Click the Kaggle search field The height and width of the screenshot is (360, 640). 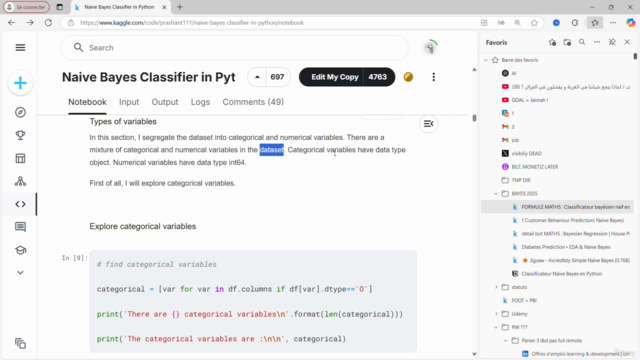coord(234,48)
